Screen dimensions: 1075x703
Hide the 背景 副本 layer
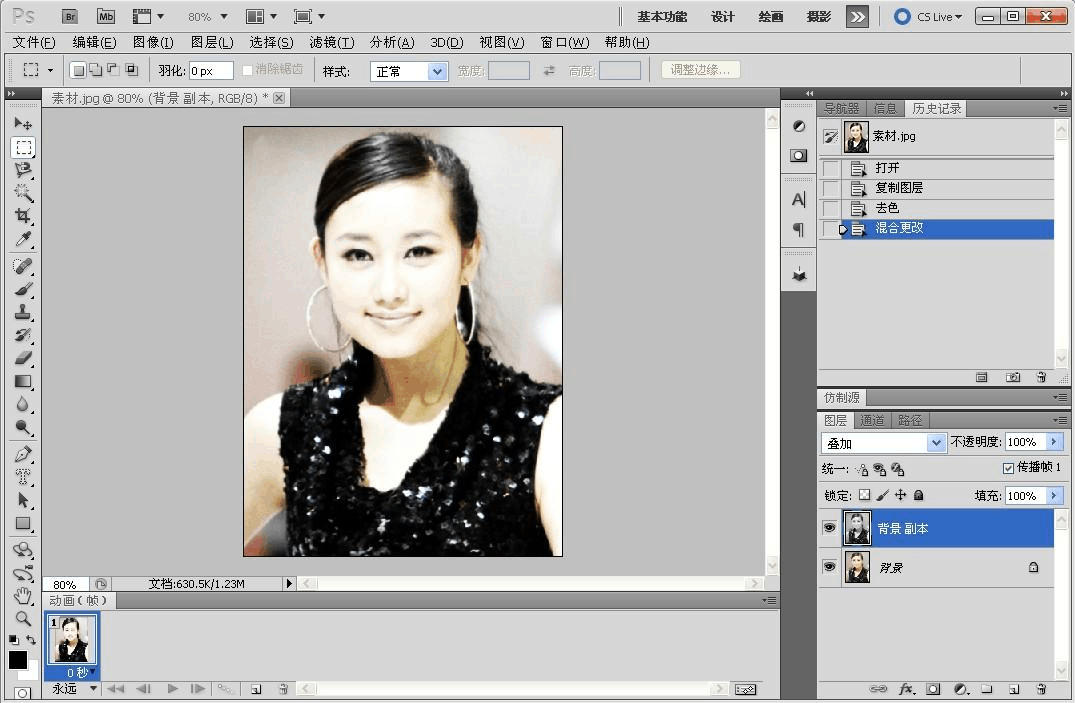(x=830, y=527)
